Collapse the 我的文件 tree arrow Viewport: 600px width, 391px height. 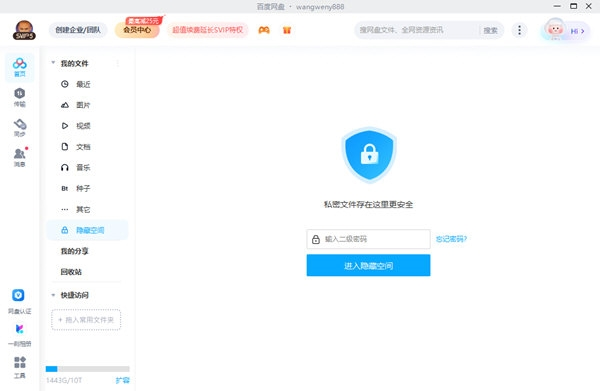pyautogui.click(x=53, y=63)
